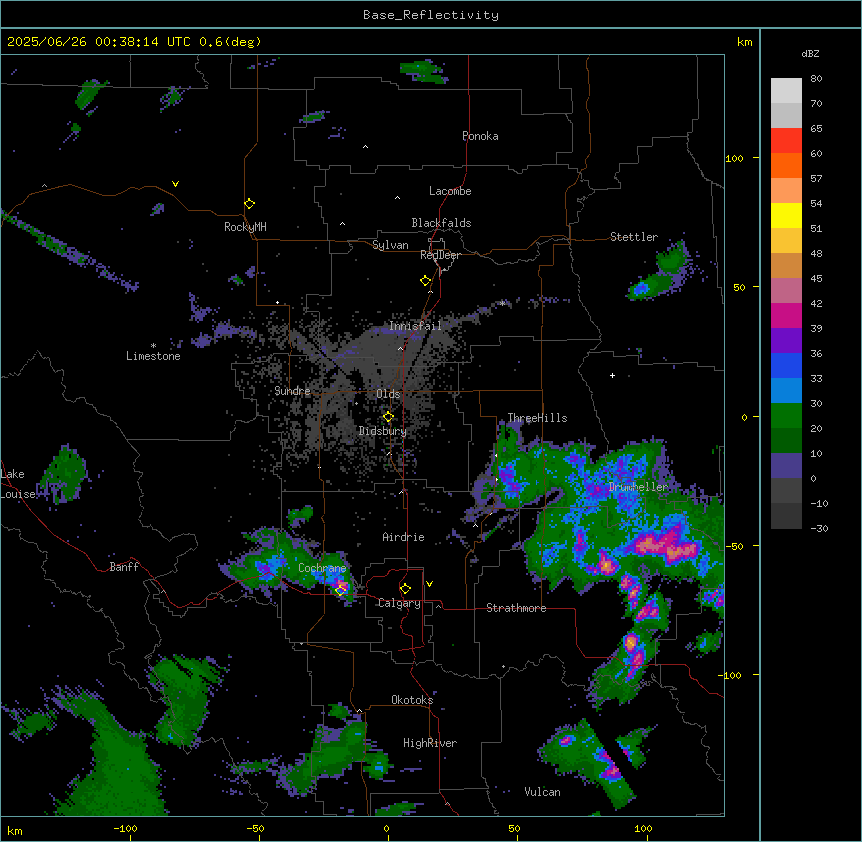Choose the royal blue 33–36 dBZ swatch
Viewport: 862px width, 842px height.
[x=786, y=365]
